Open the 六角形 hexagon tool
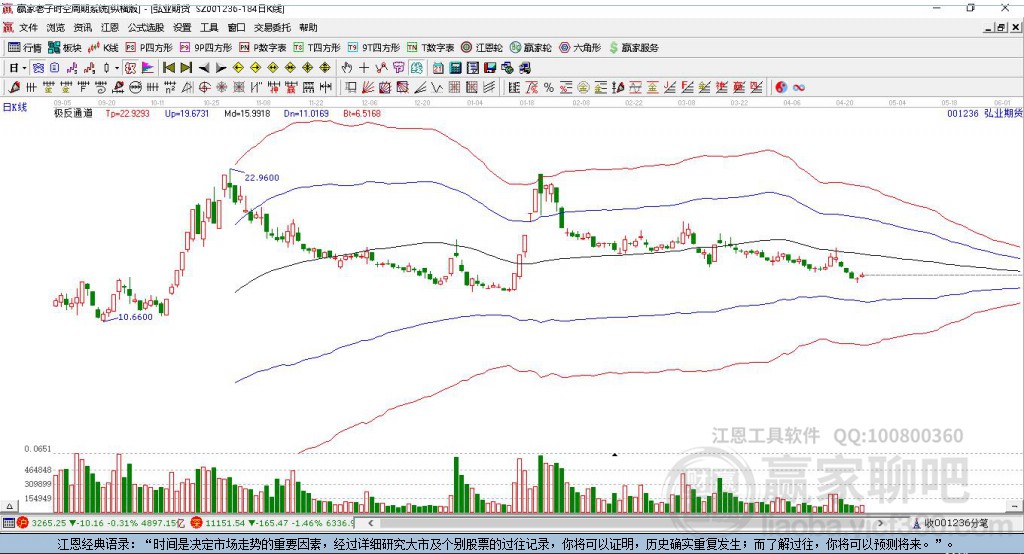Image resolution: width=1024 pixels, height=554 pixels. click(x=580, y=48)
